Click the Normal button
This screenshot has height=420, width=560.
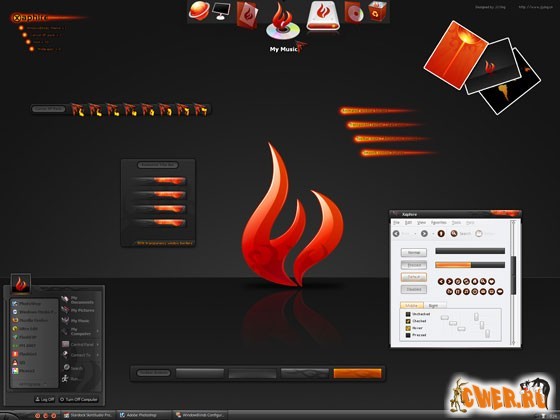(414, 252)
